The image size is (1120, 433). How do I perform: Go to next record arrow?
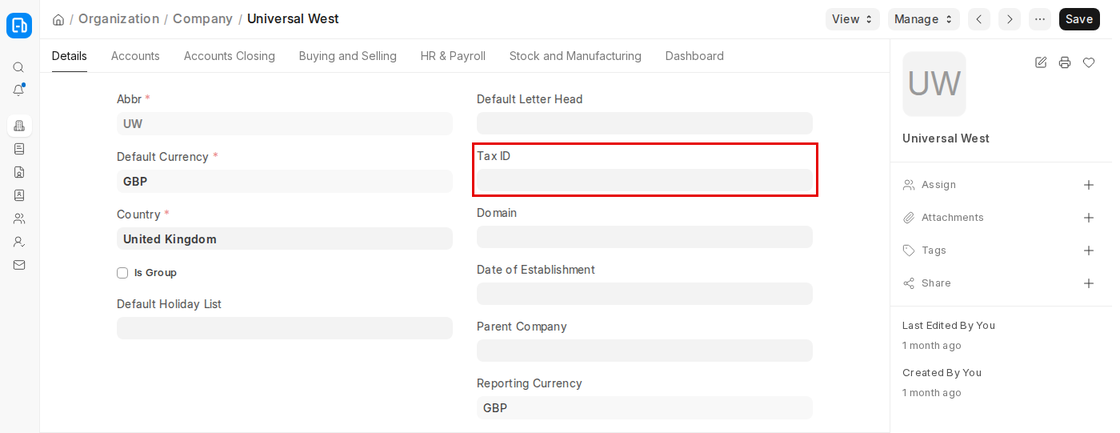(x=1009, y=19)
